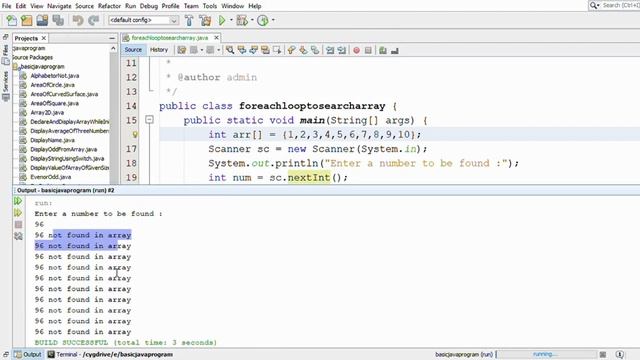
Task: Open editor Forward history dropdown arrow
Action: click(218, 50)
